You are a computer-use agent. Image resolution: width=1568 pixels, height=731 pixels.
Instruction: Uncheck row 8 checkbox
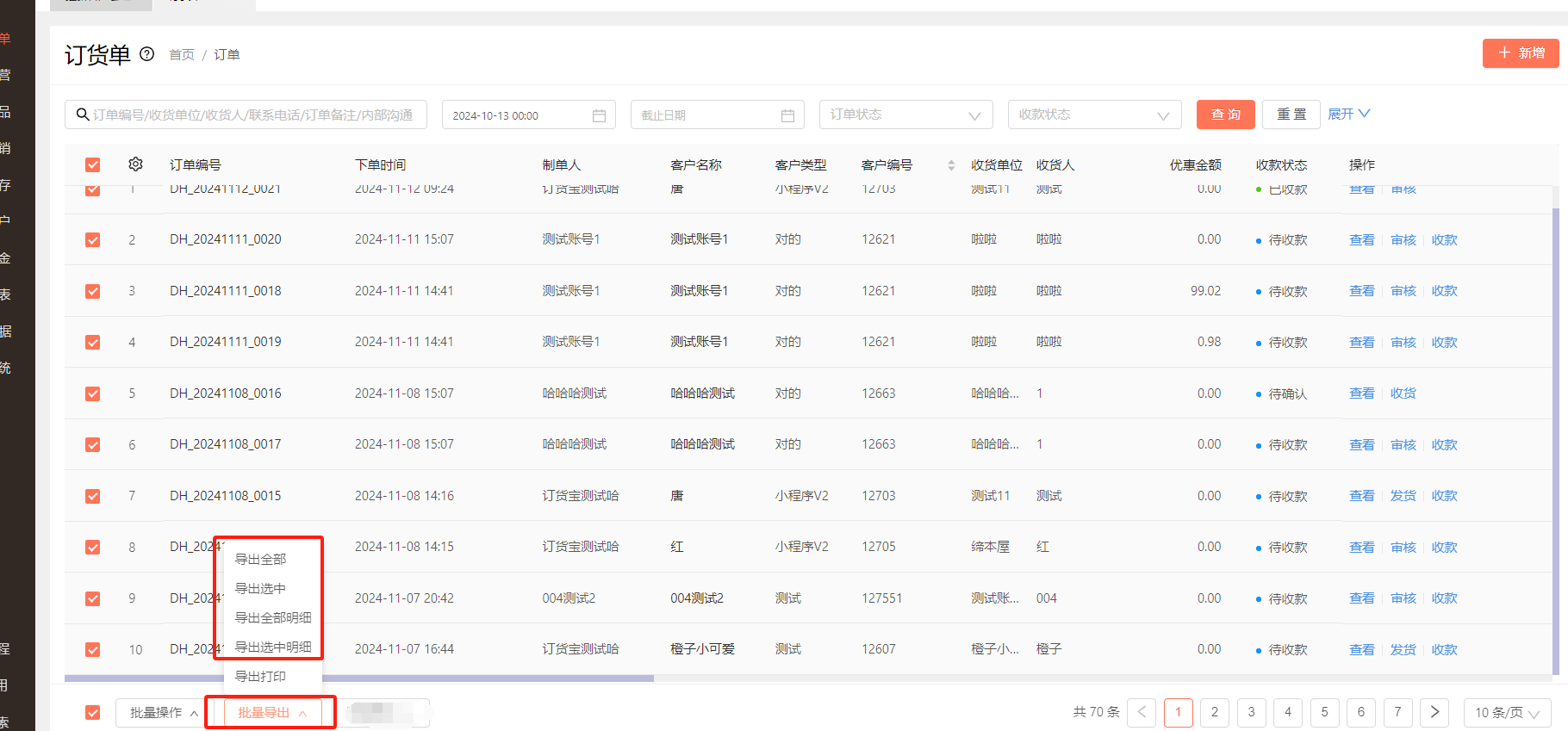pos(93,547)
